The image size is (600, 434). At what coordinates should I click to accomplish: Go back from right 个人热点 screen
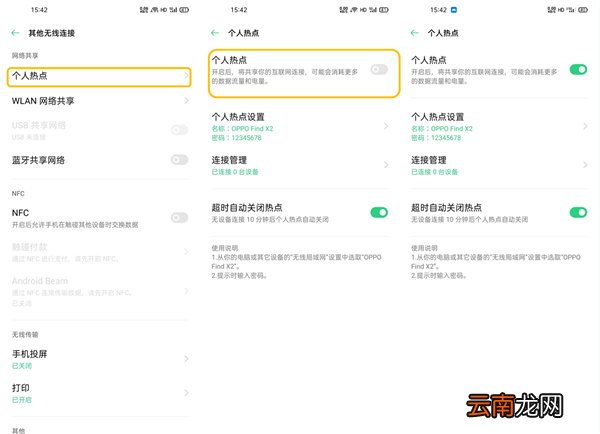(x=414, y=33)
